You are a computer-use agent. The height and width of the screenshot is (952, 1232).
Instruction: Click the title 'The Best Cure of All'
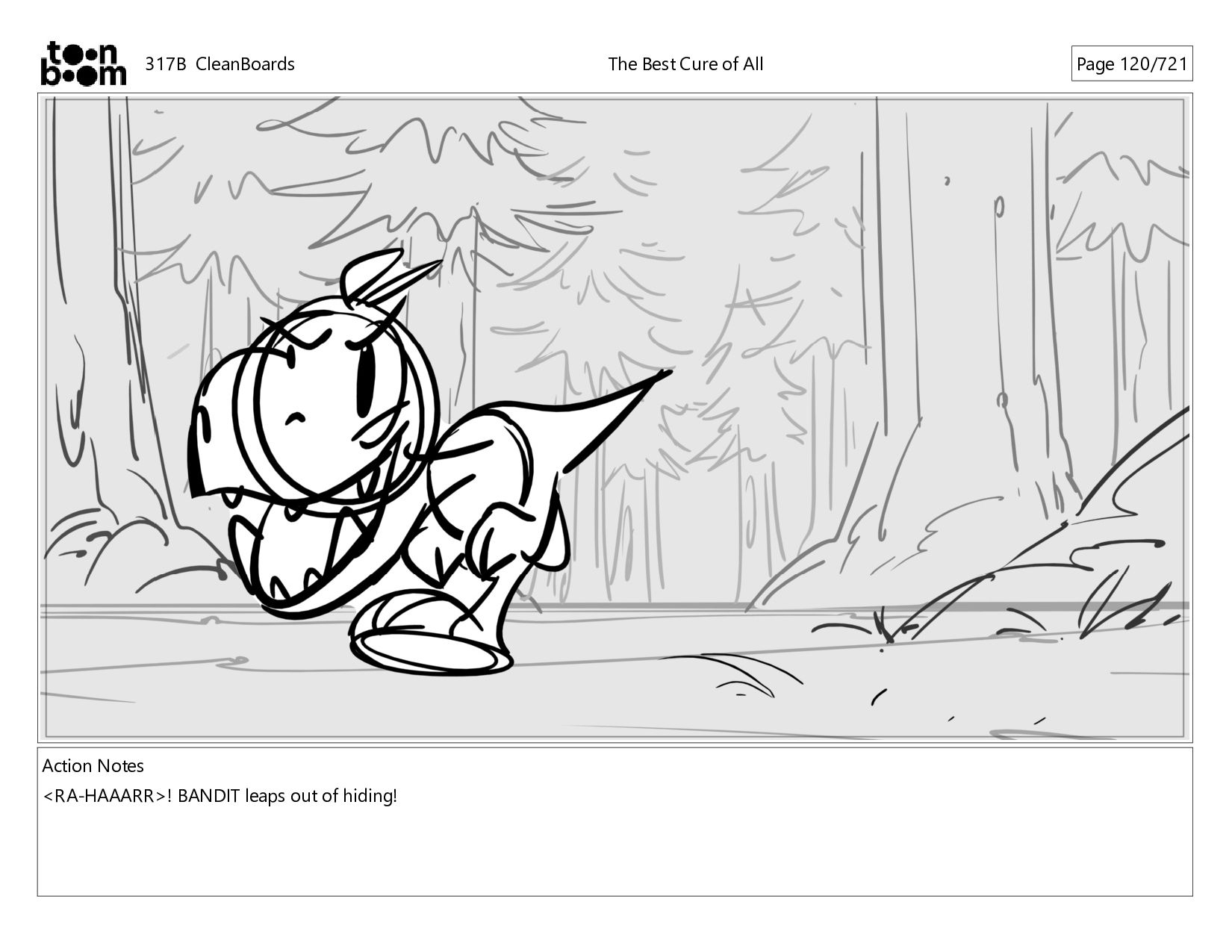tap(685, 64)
